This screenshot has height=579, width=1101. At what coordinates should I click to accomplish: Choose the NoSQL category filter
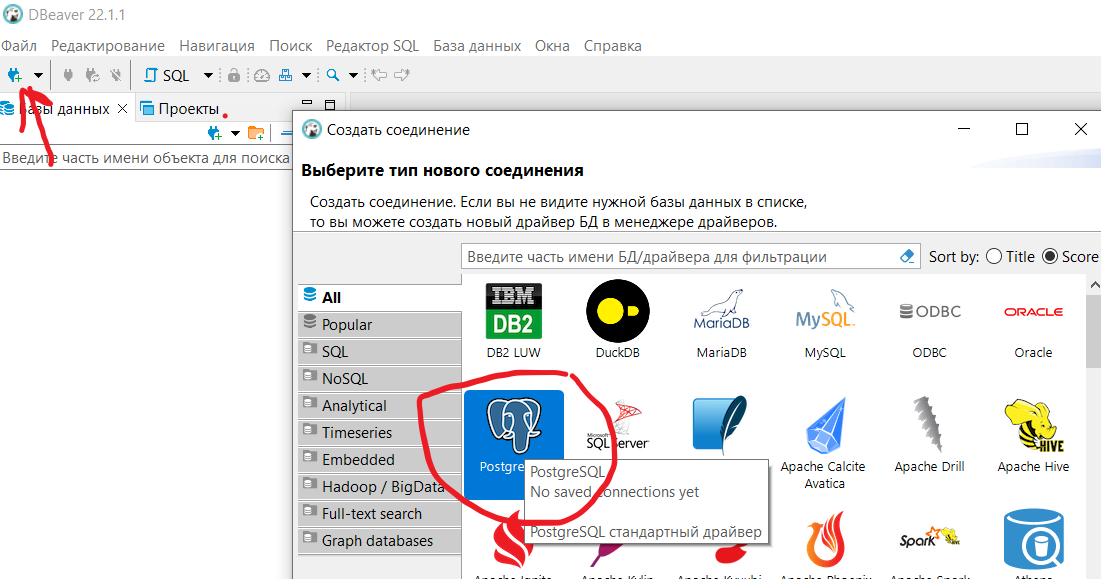[x=345, y=379]
